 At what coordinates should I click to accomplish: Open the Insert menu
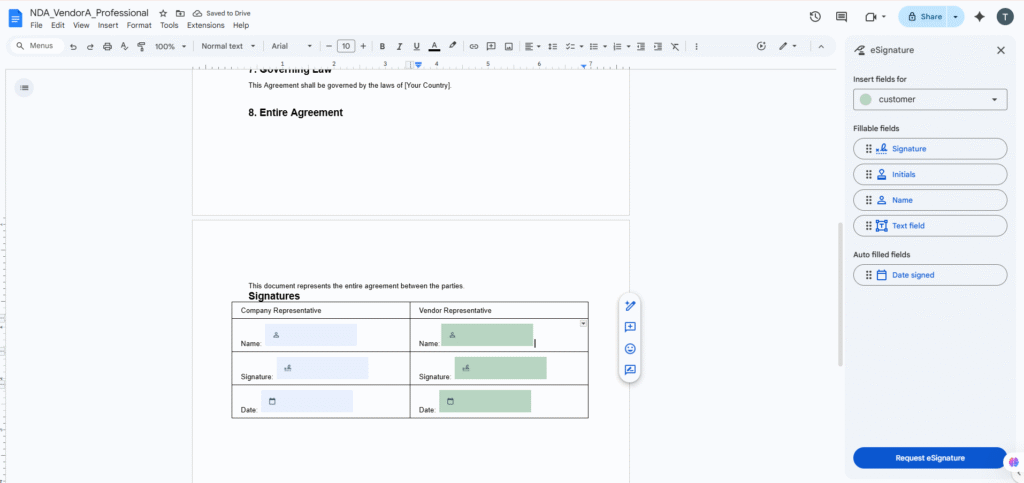(108, 25)
